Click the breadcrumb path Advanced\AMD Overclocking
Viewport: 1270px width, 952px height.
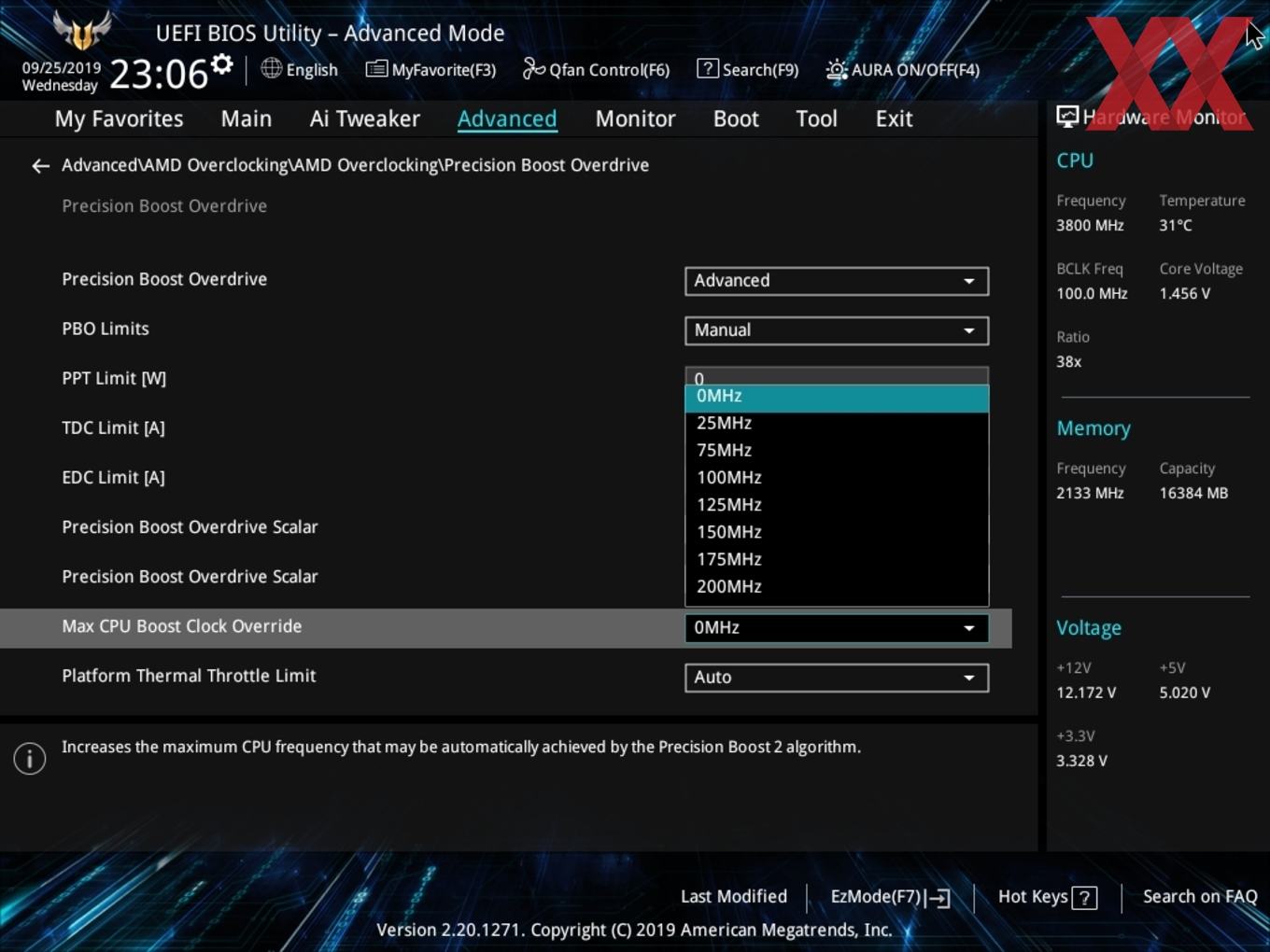click(355, 165)
